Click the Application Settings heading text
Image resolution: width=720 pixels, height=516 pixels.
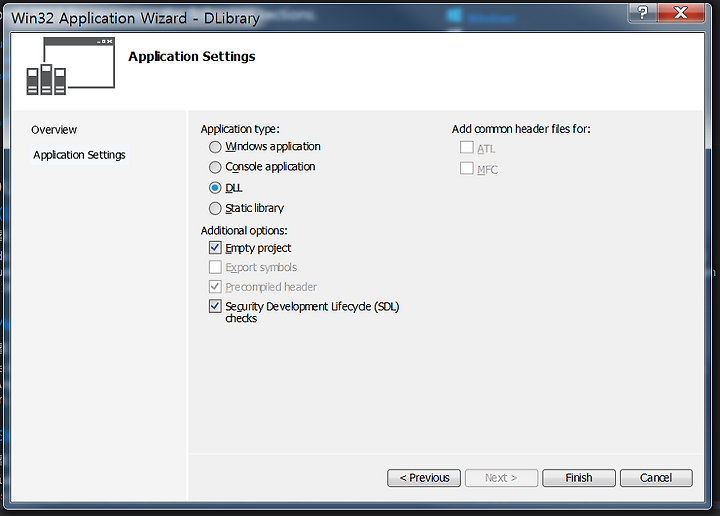[191, 56]
